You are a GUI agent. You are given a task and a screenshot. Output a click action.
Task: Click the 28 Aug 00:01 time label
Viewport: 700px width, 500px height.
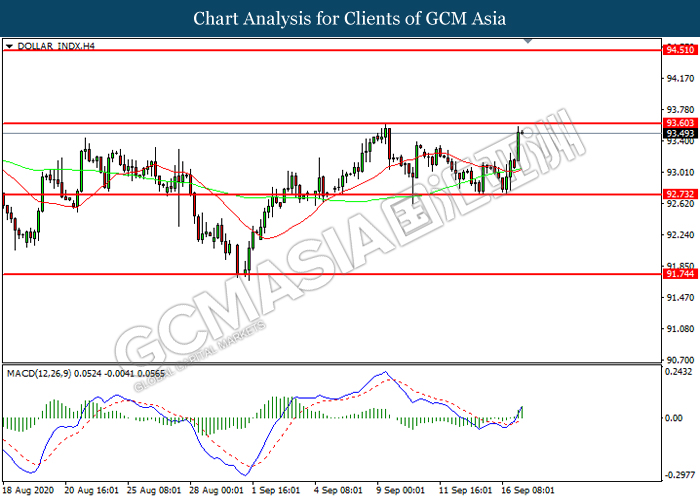pyautogui.click(x=217, y=490)
